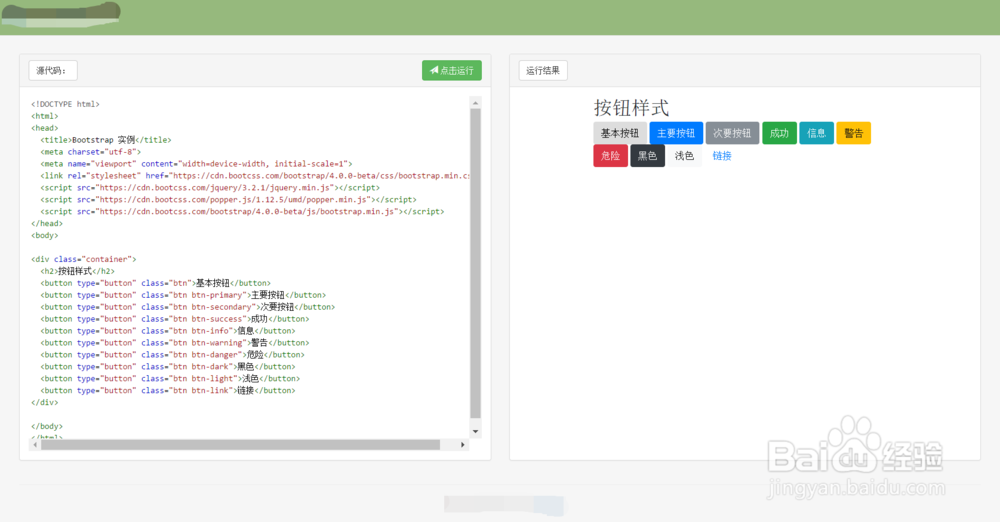Screen dimensions: 1000x522
Task: Click the bootstrap.min.js script line
Action: pos(242,211)
